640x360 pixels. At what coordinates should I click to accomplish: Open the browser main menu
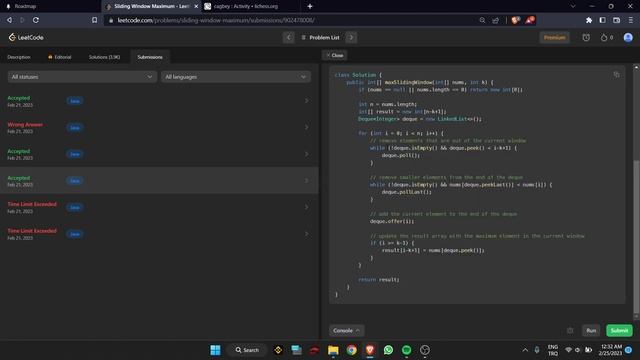coord(631,20)
